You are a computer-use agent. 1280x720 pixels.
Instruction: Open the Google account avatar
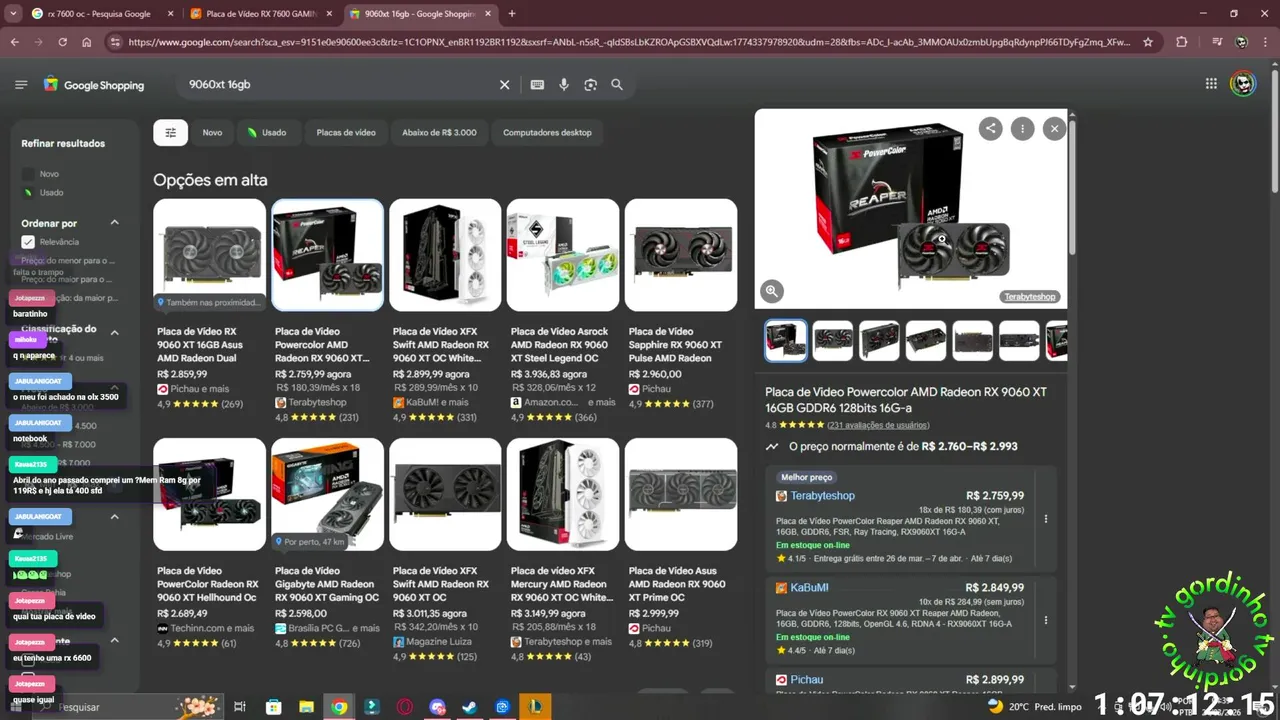[x=1242, y=84]
